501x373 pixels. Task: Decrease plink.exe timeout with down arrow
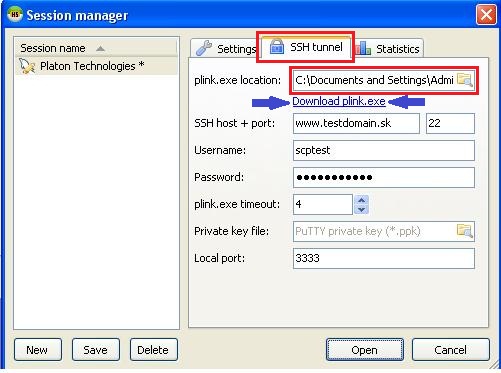pos(362,209)
